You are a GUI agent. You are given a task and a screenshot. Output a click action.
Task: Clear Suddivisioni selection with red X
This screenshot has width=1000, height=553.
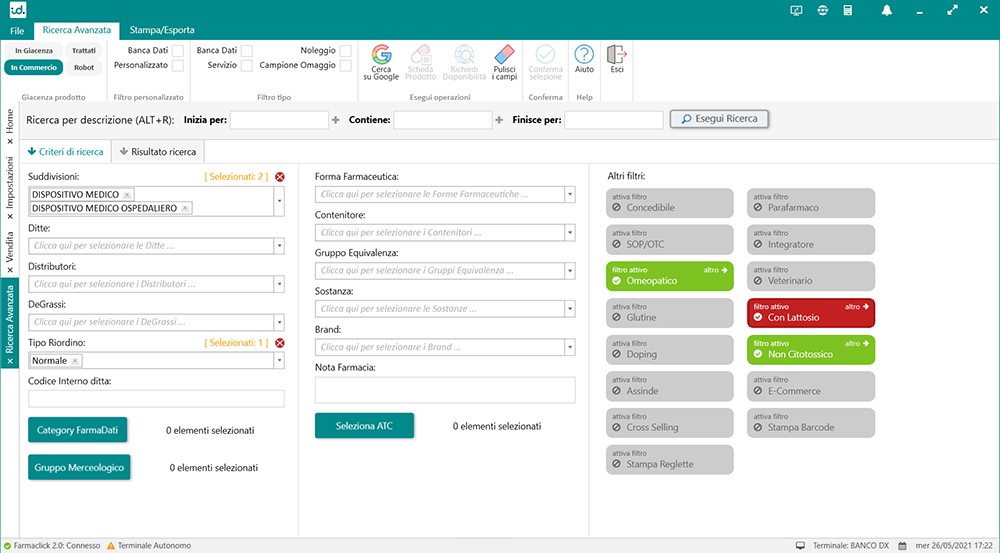pyautogui.click(x=280, y=177)
